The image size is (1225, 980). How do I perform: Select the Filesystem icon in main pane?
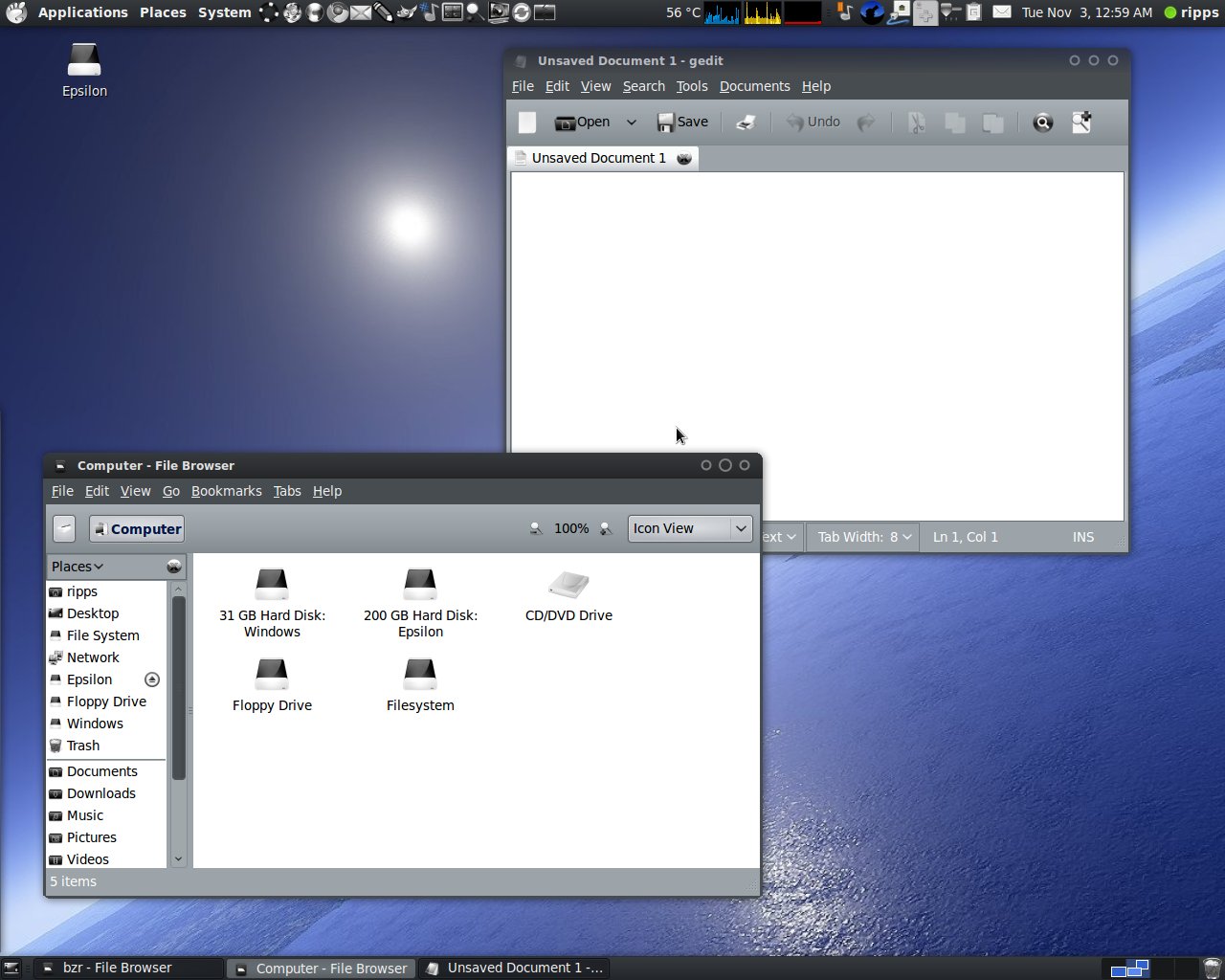pos(420,685)
